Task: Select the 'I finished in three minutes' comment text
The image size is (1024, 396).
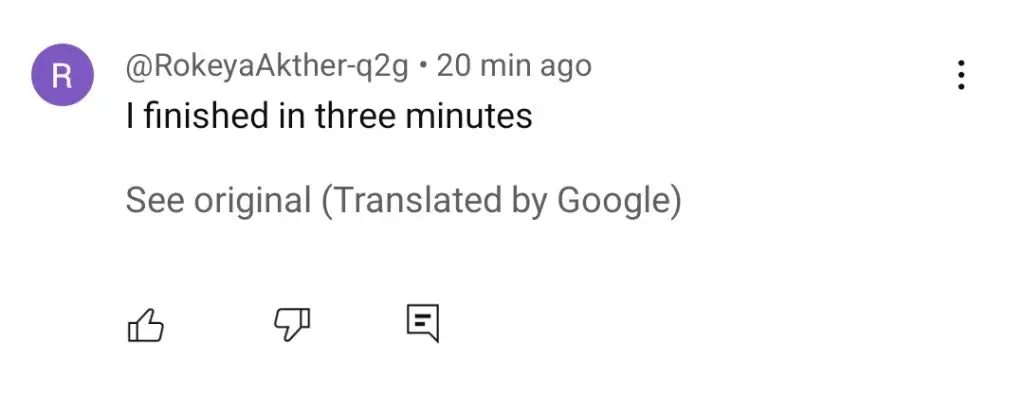Action: point(329,116)
